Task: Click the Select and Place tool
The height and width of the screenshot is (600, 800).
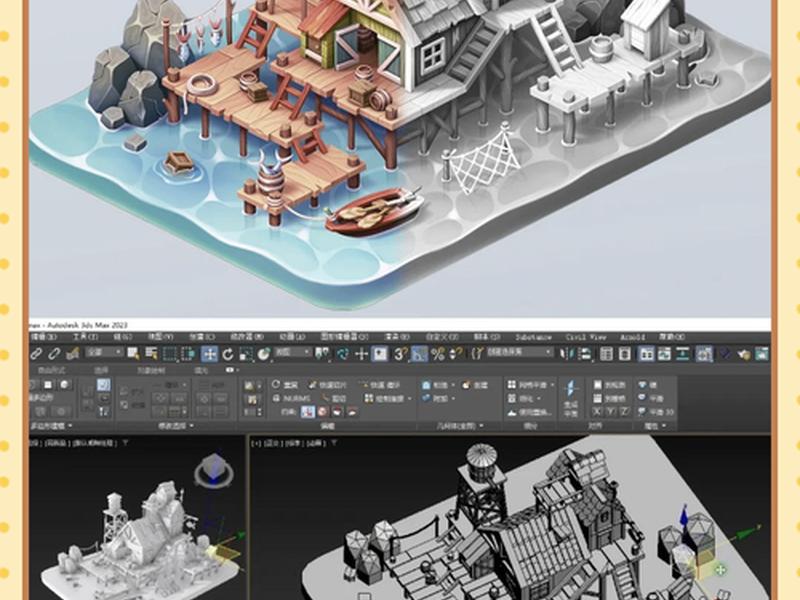Action: (264, 354)
